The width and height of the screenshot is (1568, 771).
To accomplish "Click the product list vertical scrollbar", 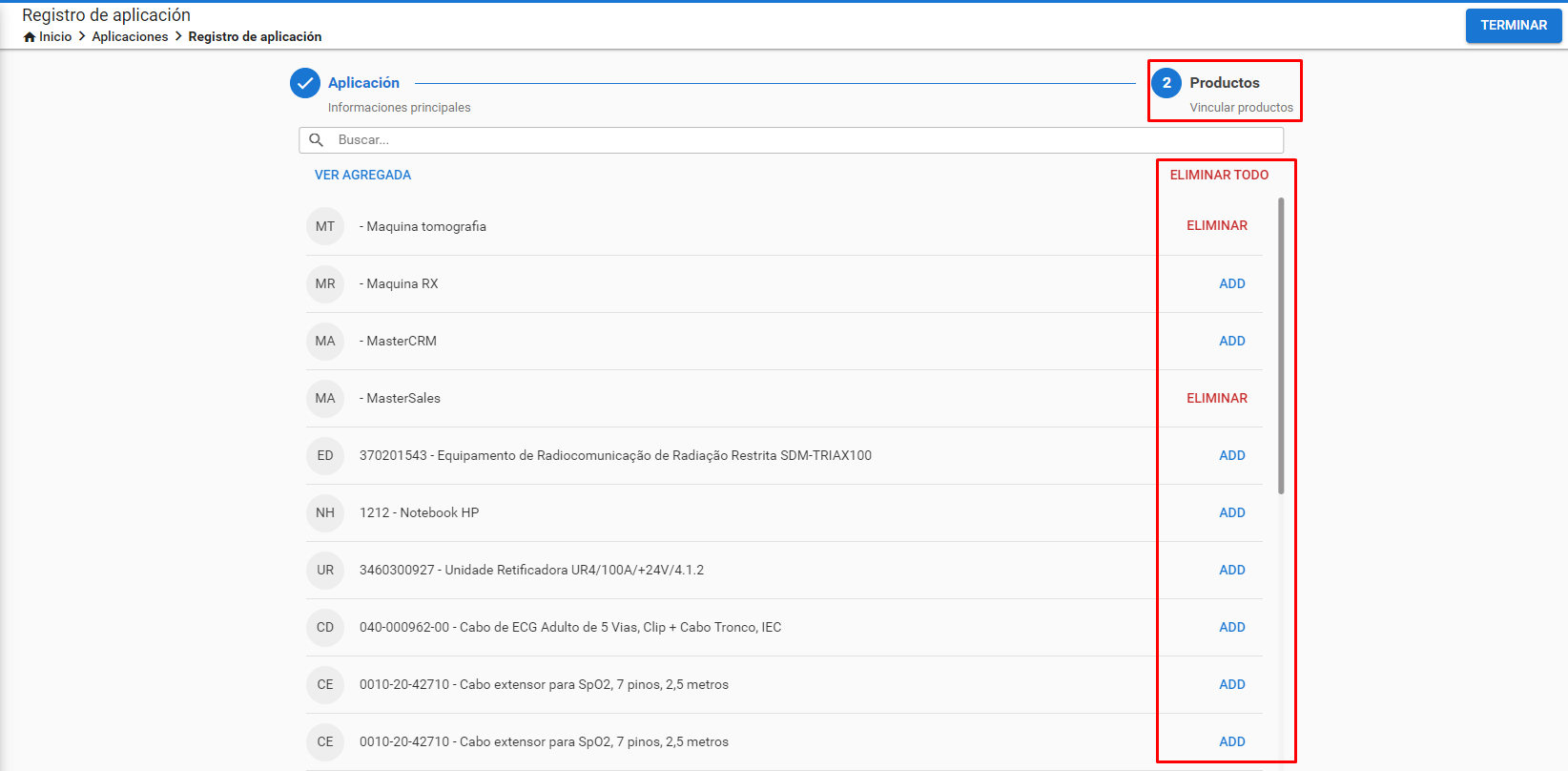I will tap(1281, 345).
